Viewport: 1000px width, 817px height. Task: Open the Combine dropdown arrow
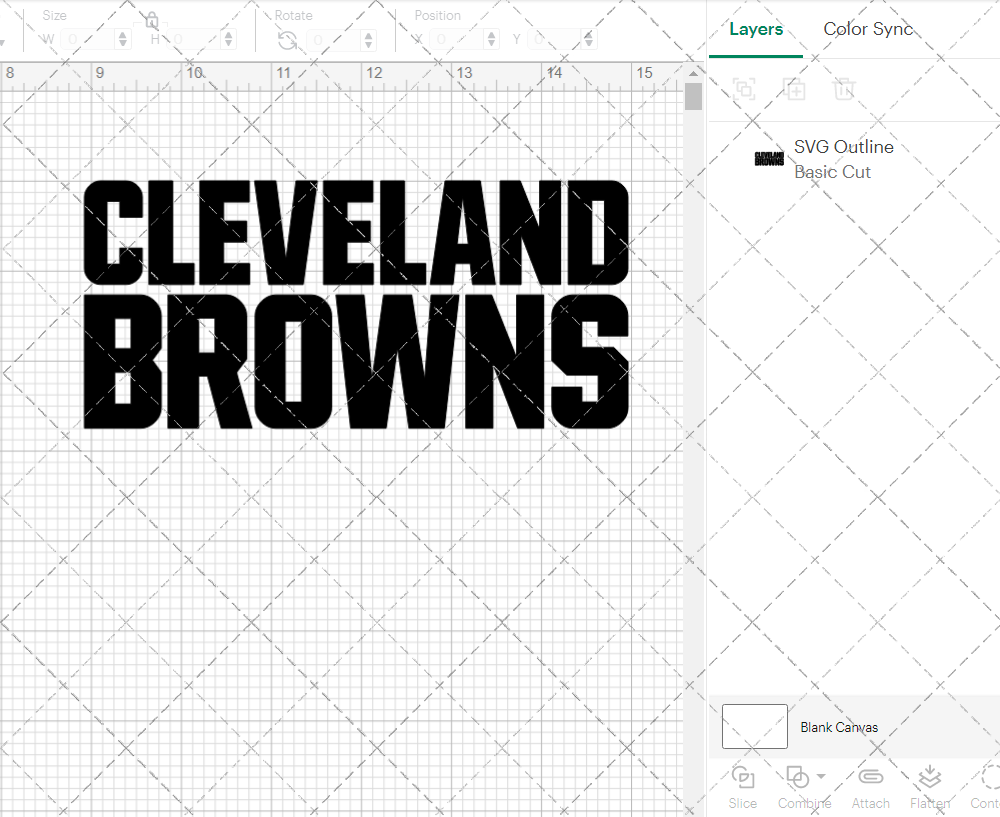click(821, 776)
